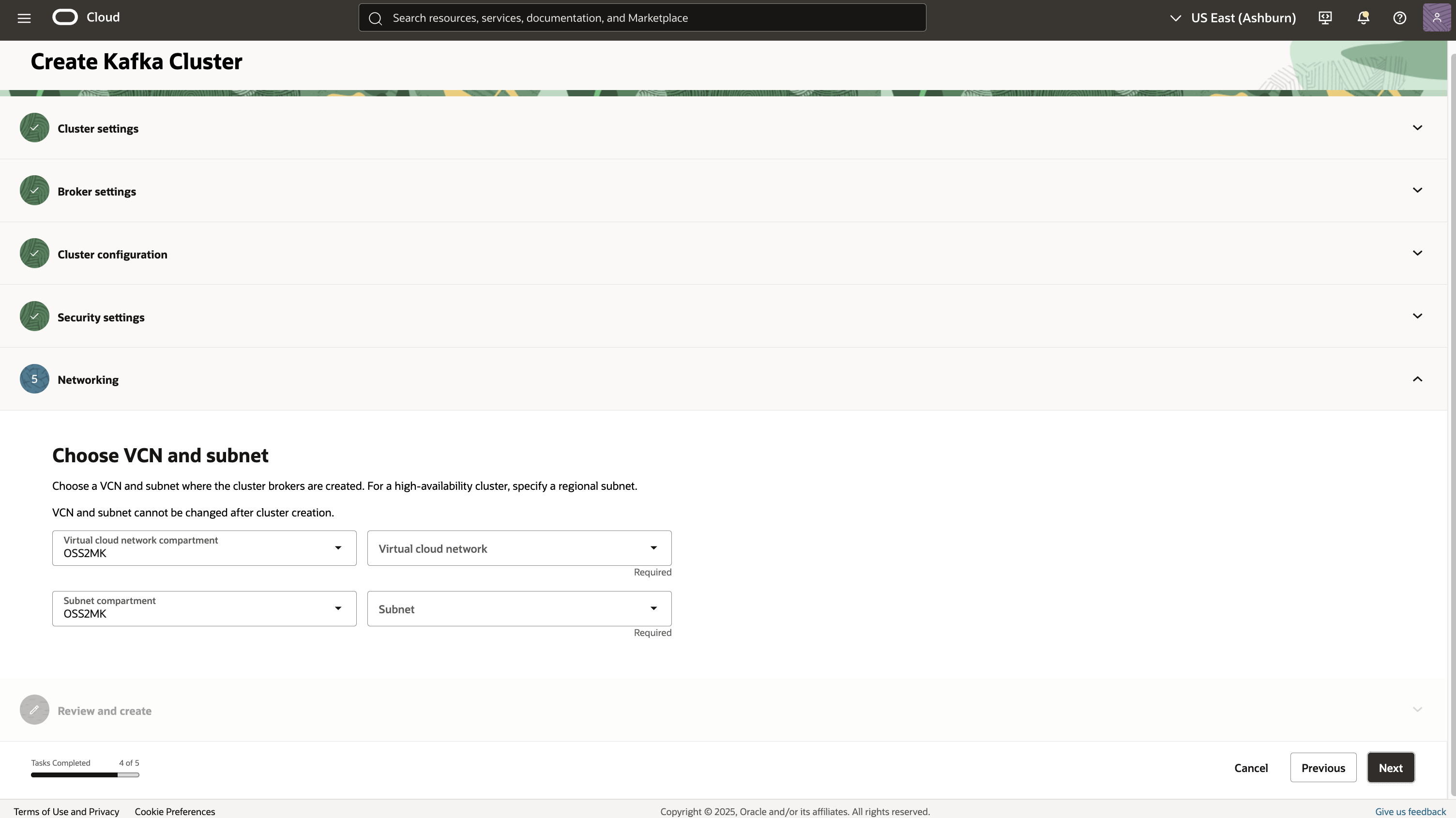Open the user profile avatar
Image resolution: width=1456 pixels, height=818 pixels.
pyautogui.click(x=1436, y=17)
